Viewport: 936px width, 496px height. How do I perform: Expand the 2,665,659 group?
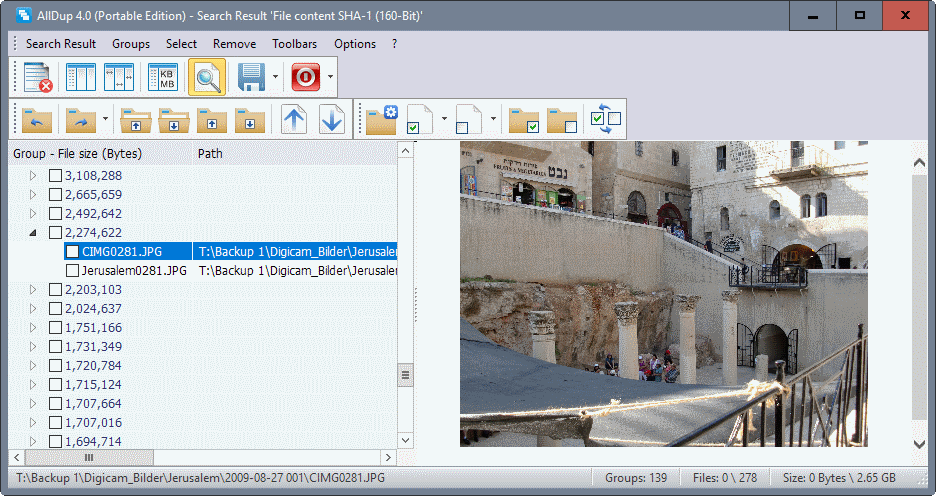(x=32, y=194)
